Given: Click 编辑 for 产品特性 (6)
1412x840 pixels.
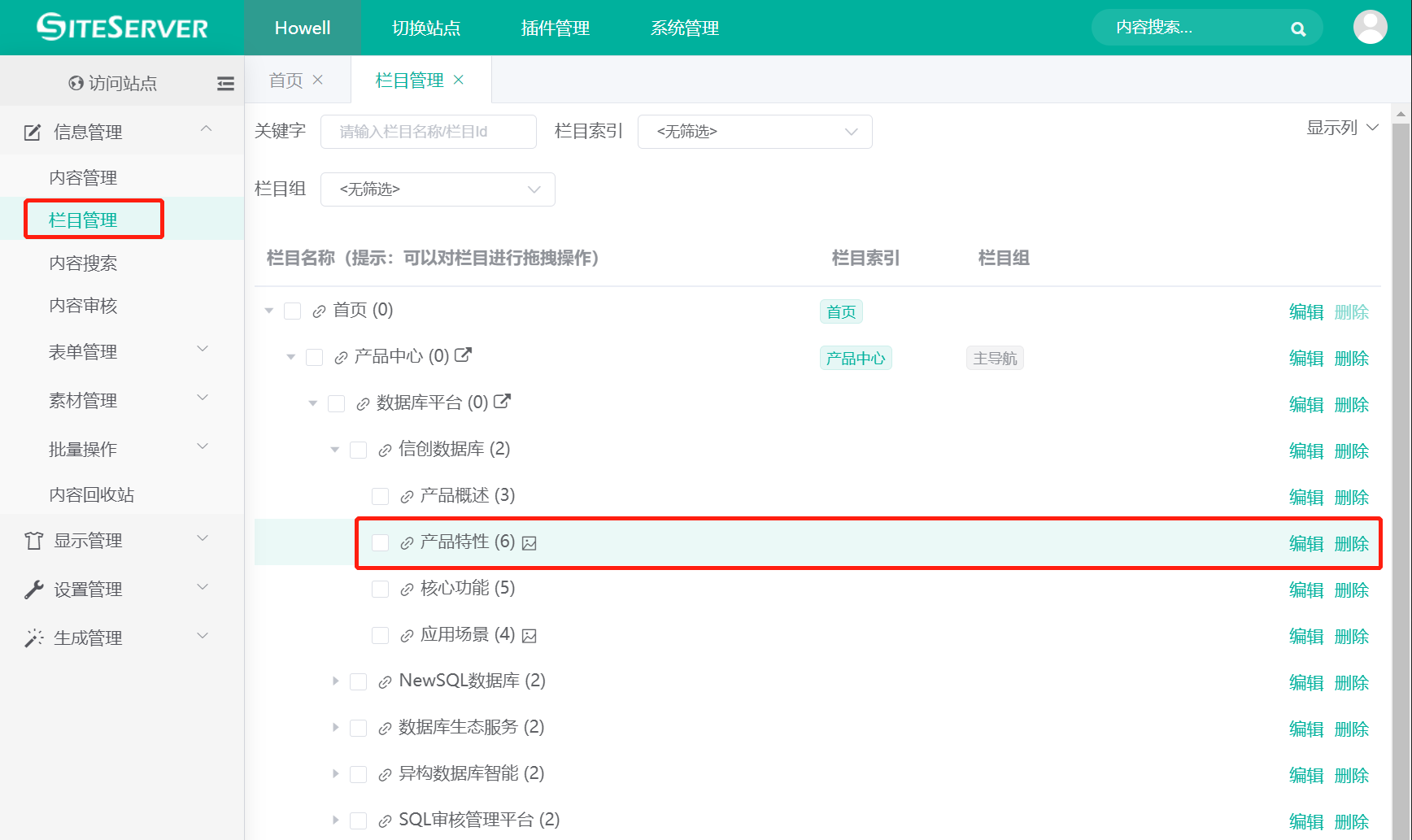Looking at the screenshot, I should click(x=1306, y=543).
